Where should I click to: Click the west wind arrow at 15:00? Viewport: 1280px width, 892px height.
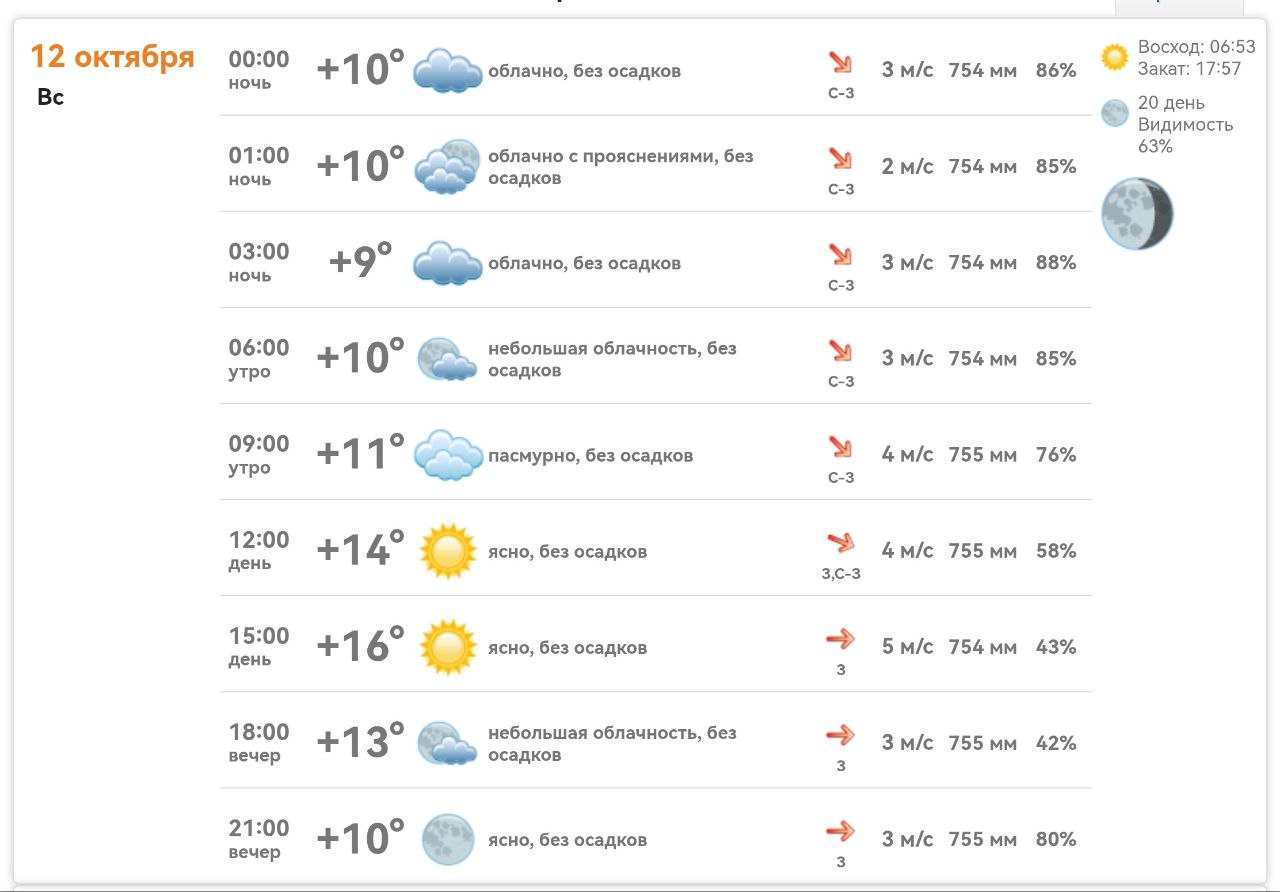[x=840, y=639]
